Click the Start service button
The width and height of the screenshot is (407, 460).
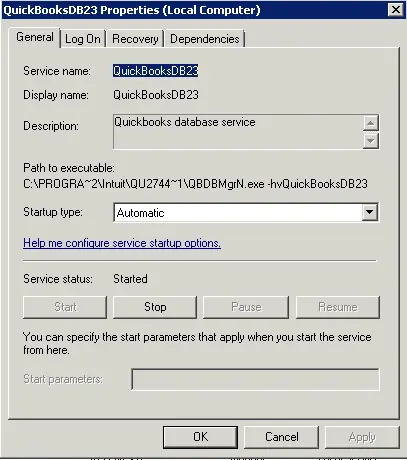[x=65, y=307]
